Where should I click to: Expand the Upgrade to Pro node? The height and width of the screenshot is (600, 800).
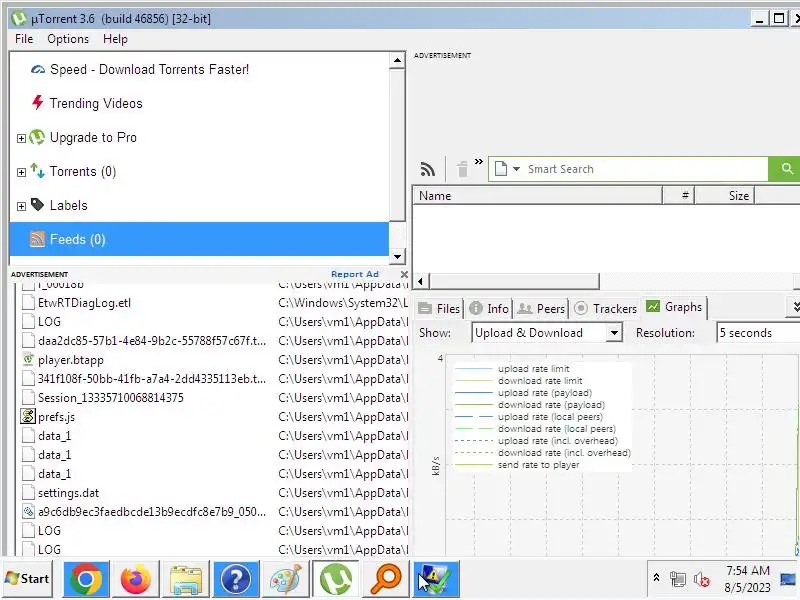pyautogui.click(x=21, y=138)
